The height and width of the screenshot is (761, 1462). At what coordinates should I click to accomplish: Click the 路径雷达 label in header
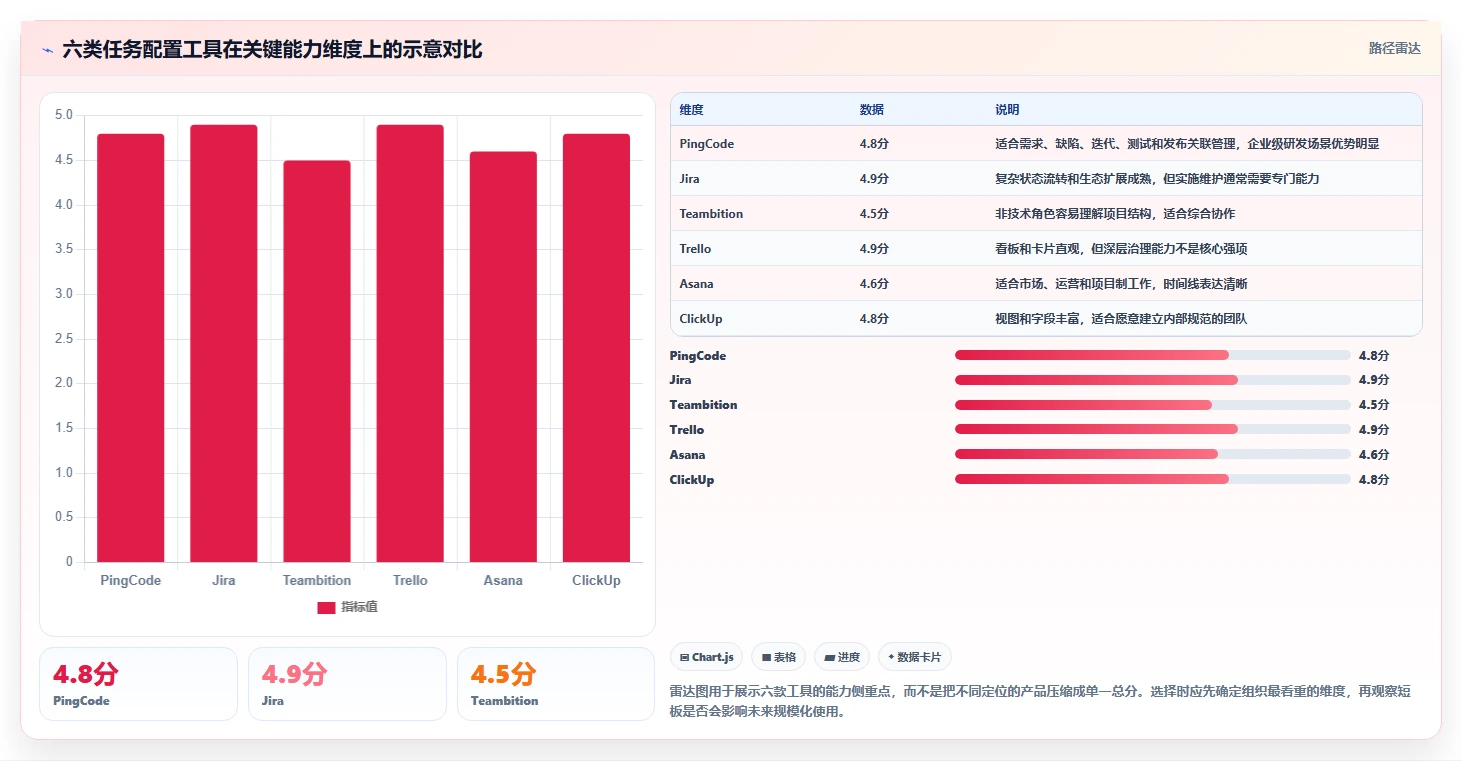tap(1394, 48)
